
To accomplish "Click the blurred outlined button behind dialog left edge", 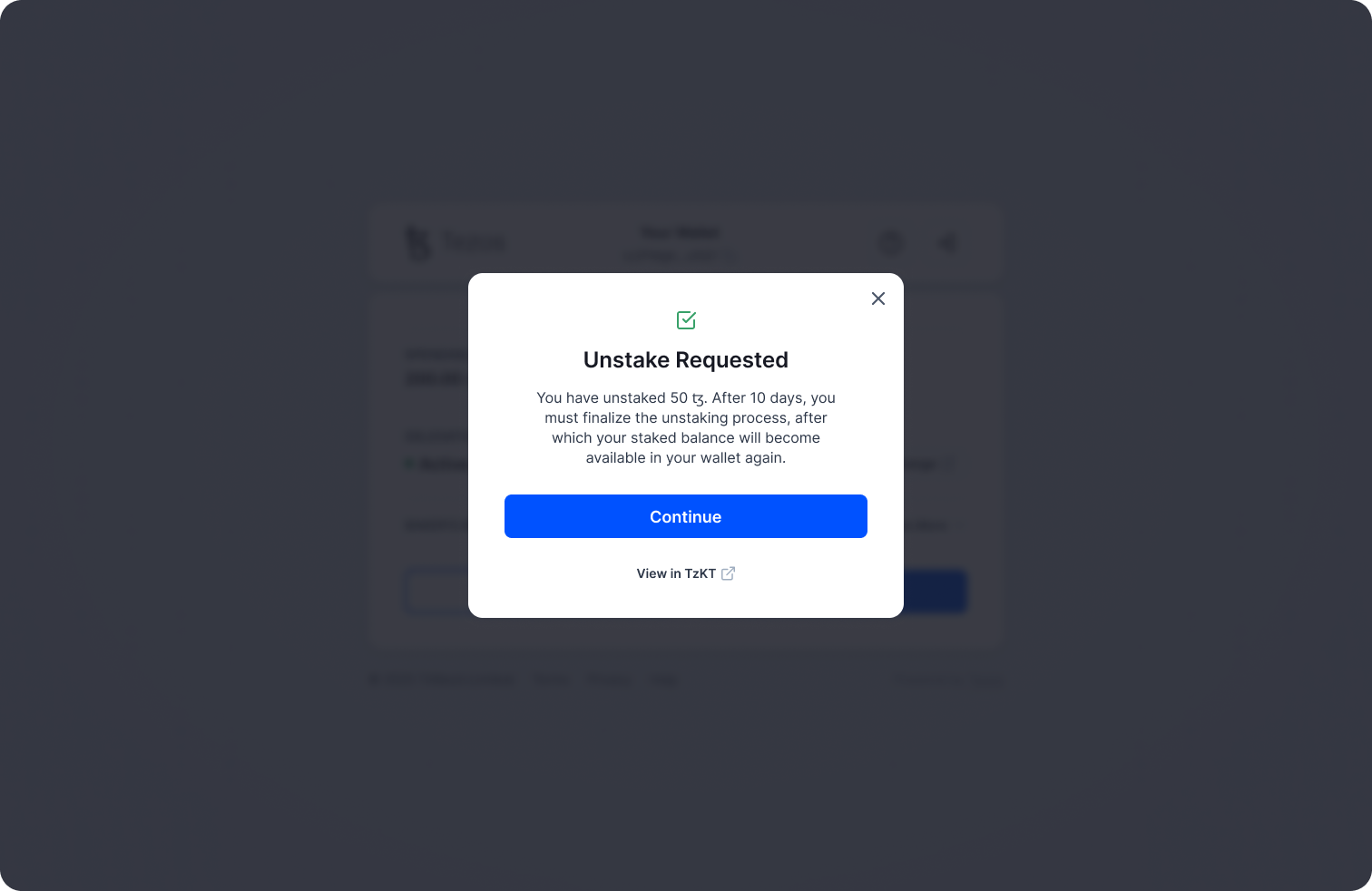I will tap(436, 592).
